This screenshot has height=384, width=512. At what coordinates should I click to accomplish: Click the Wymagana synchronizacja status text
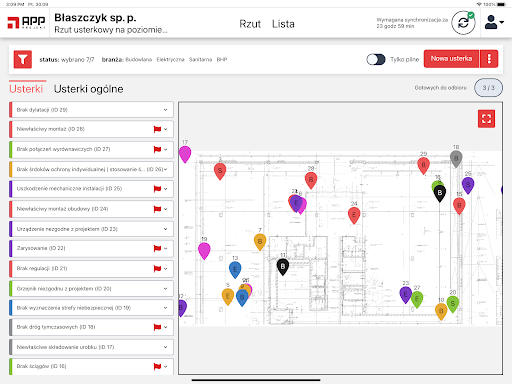pyautogui.click(x=412, y=23)
